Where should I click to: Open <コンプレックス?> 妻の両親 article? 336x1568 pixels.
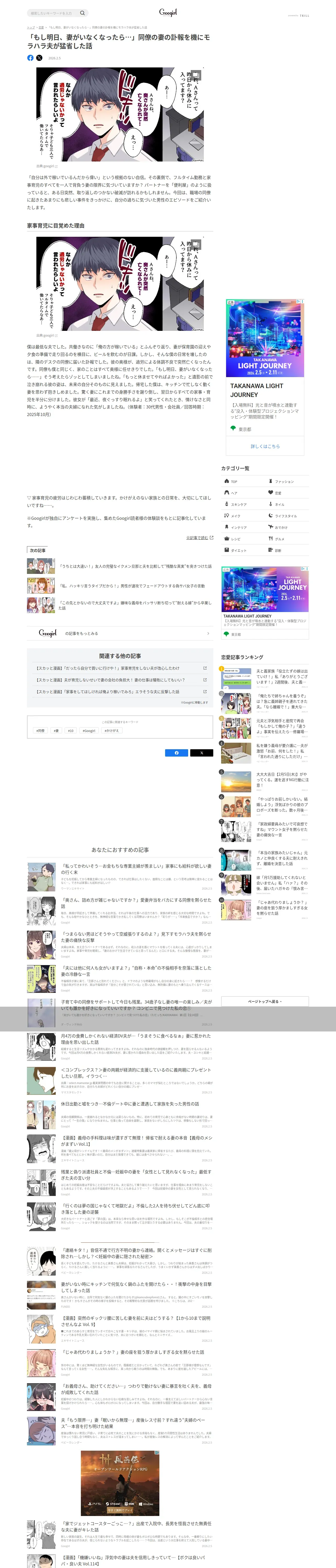tap(120, 1081)
